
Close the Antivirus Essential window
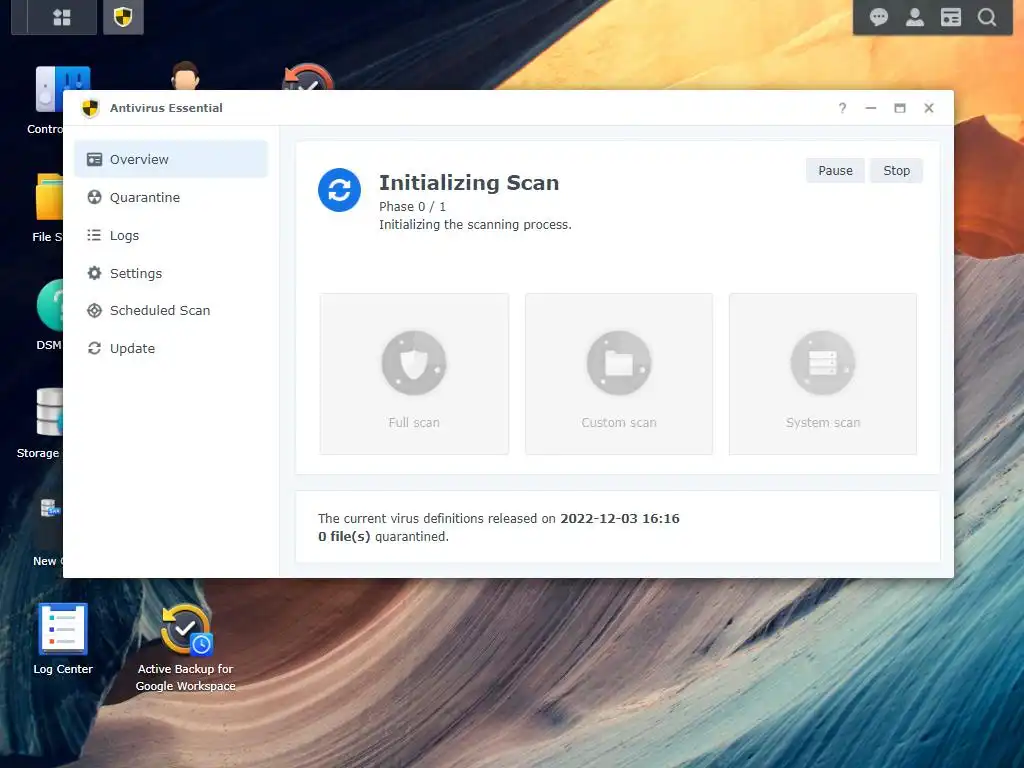pyautogui.click(x=929, y=108)
